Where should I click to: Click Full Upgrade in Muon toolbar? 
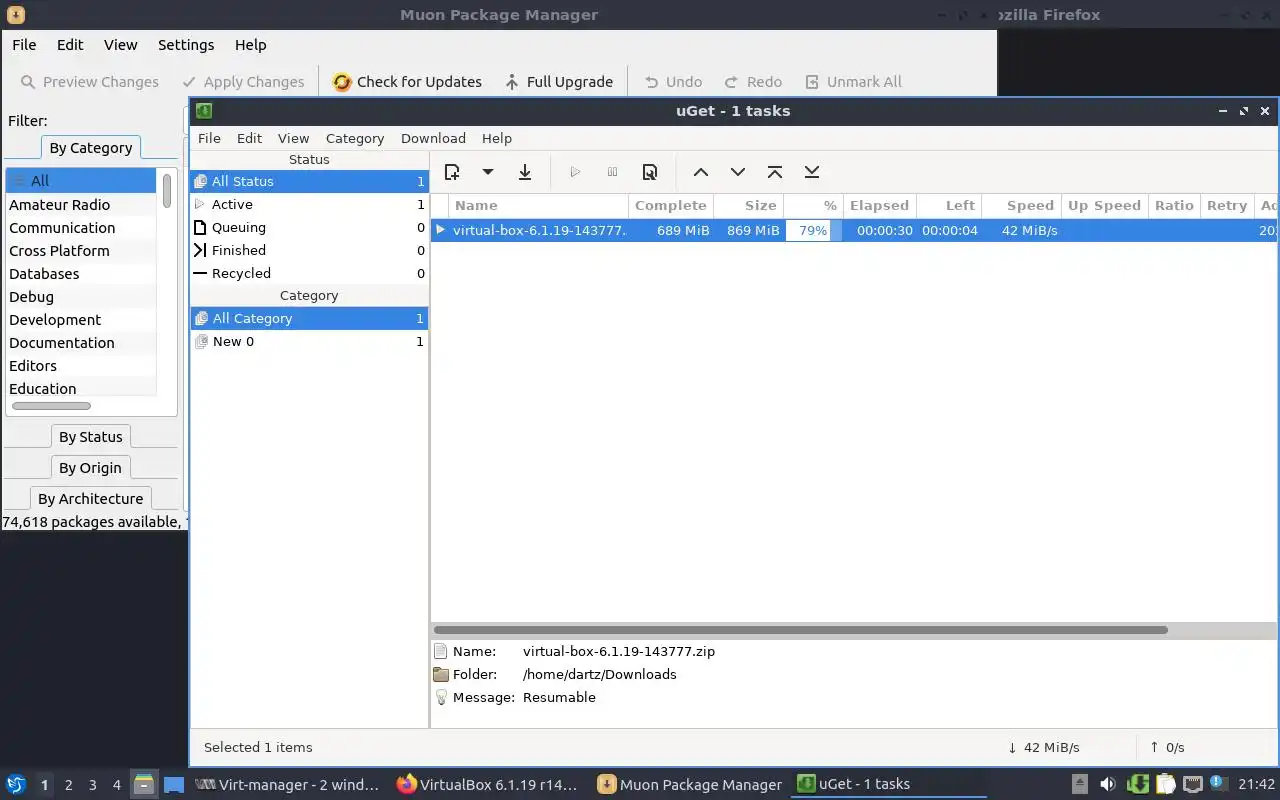pos(558,82)
